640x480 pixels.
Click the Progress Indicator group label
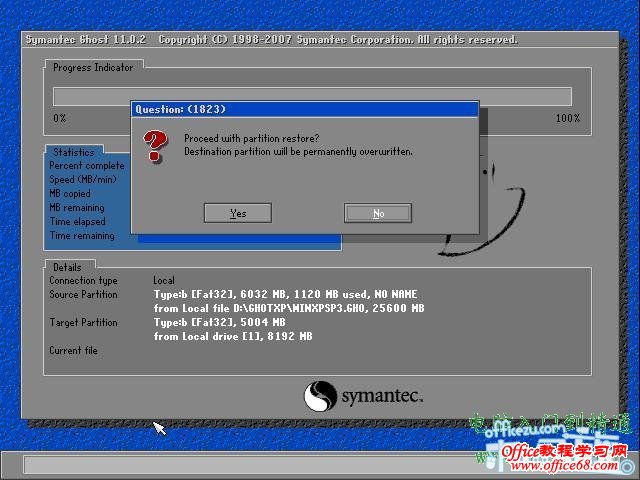(x=93, y=67)
